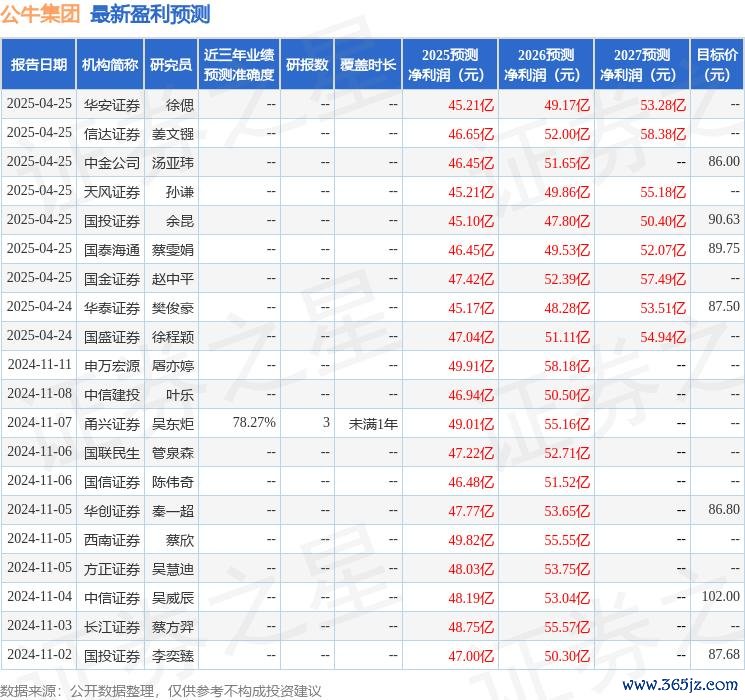Select the 目标价 column header

click(717, 65)
